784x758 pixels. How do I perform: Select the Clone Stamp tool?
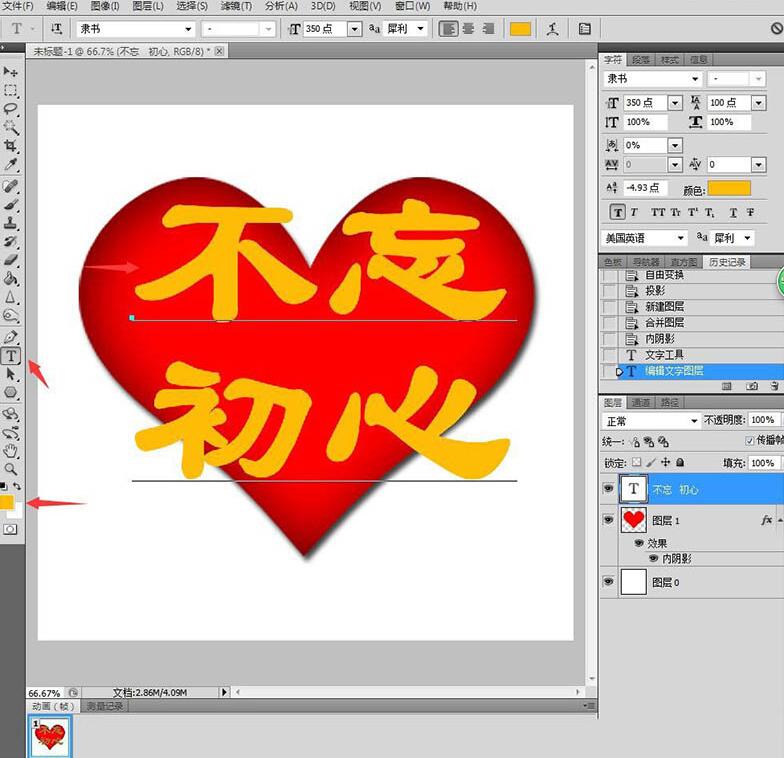(x=10, y=222)
